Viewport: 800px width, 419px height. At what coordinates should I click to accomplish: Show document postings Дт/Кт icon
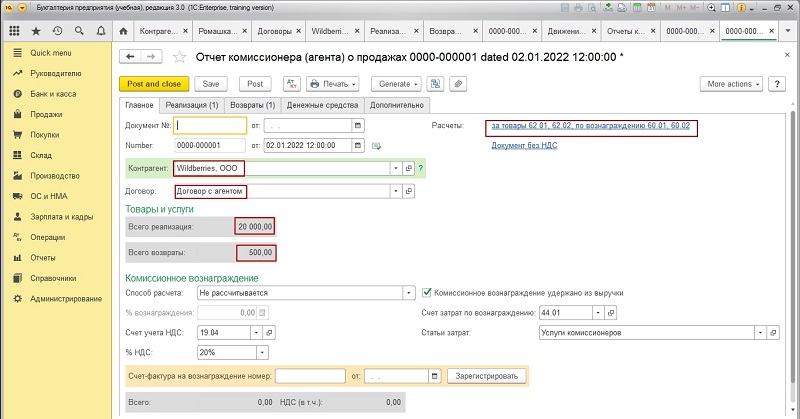[291, 84]
